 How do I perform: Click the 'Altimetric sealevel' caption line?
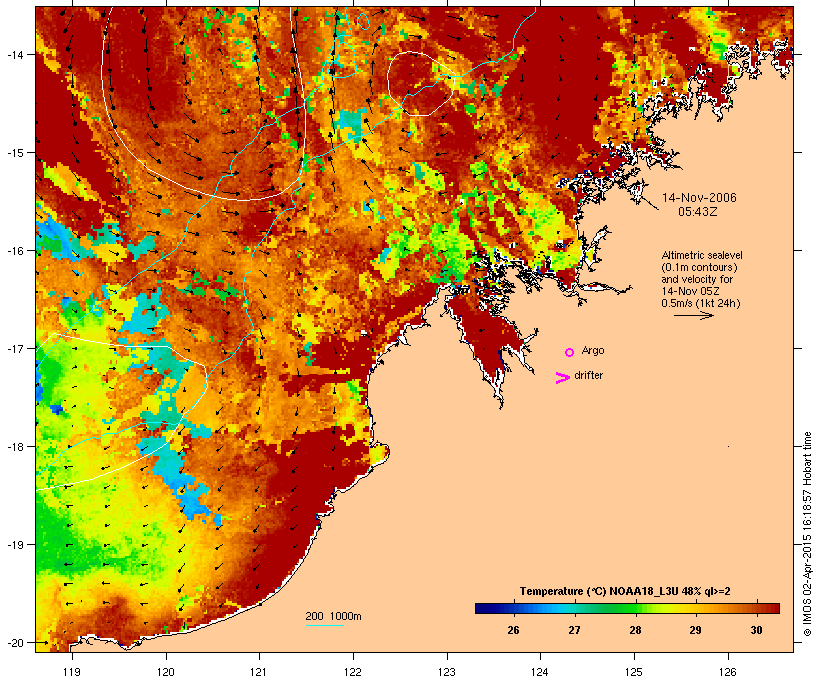pos(702,255)
